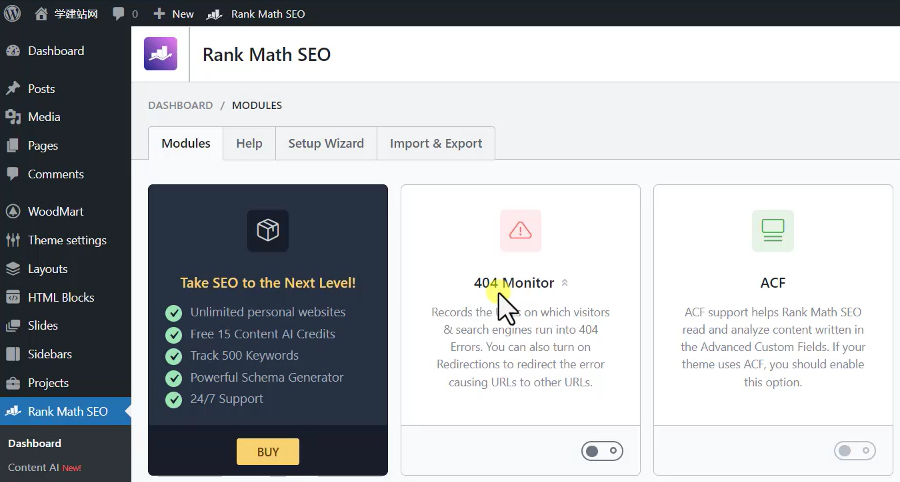Open Theme settings in sidebar
Screen dimensions: 900x482
tap(66, 240)
